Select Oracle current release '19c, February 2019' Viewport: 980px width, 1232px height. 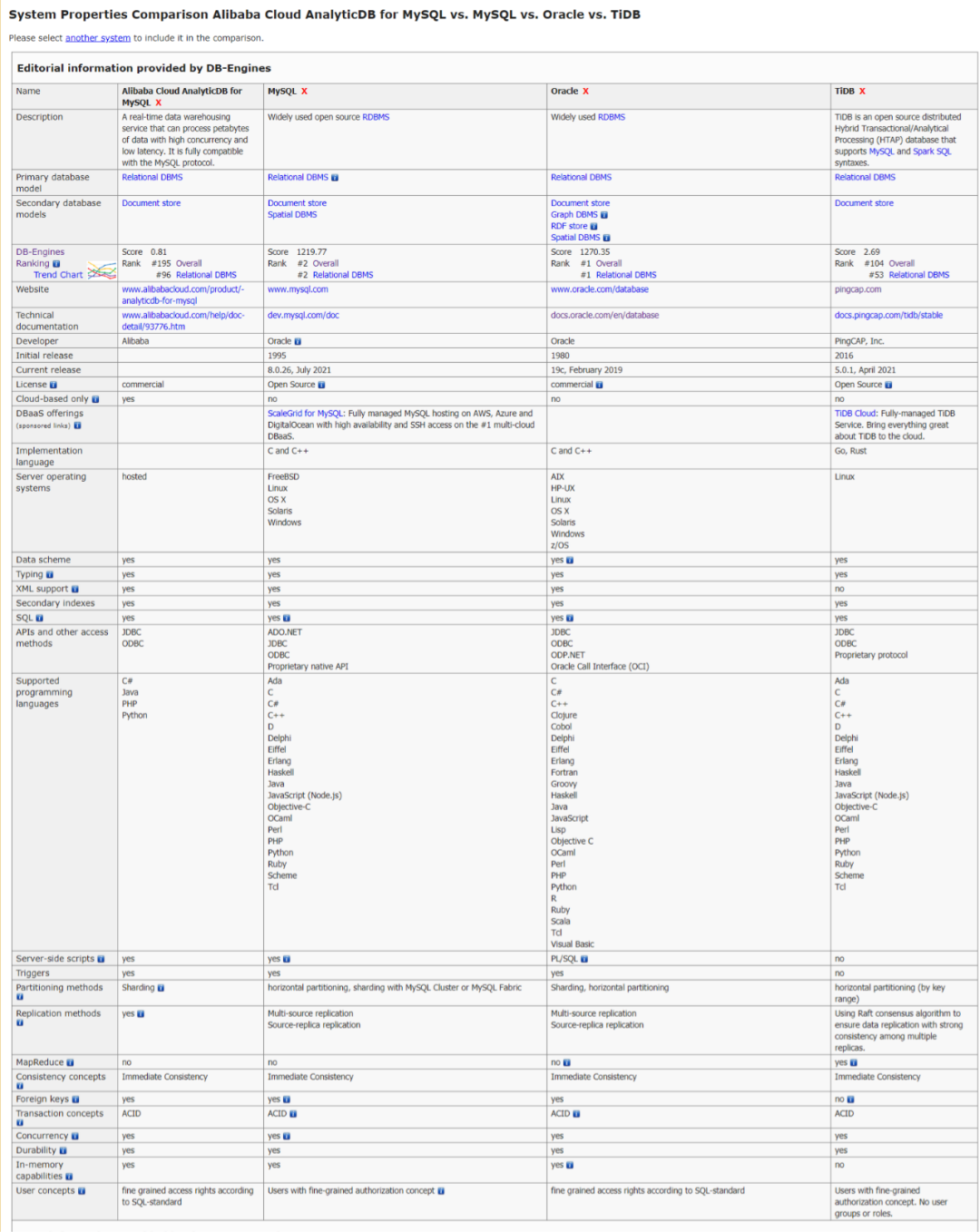586,370
